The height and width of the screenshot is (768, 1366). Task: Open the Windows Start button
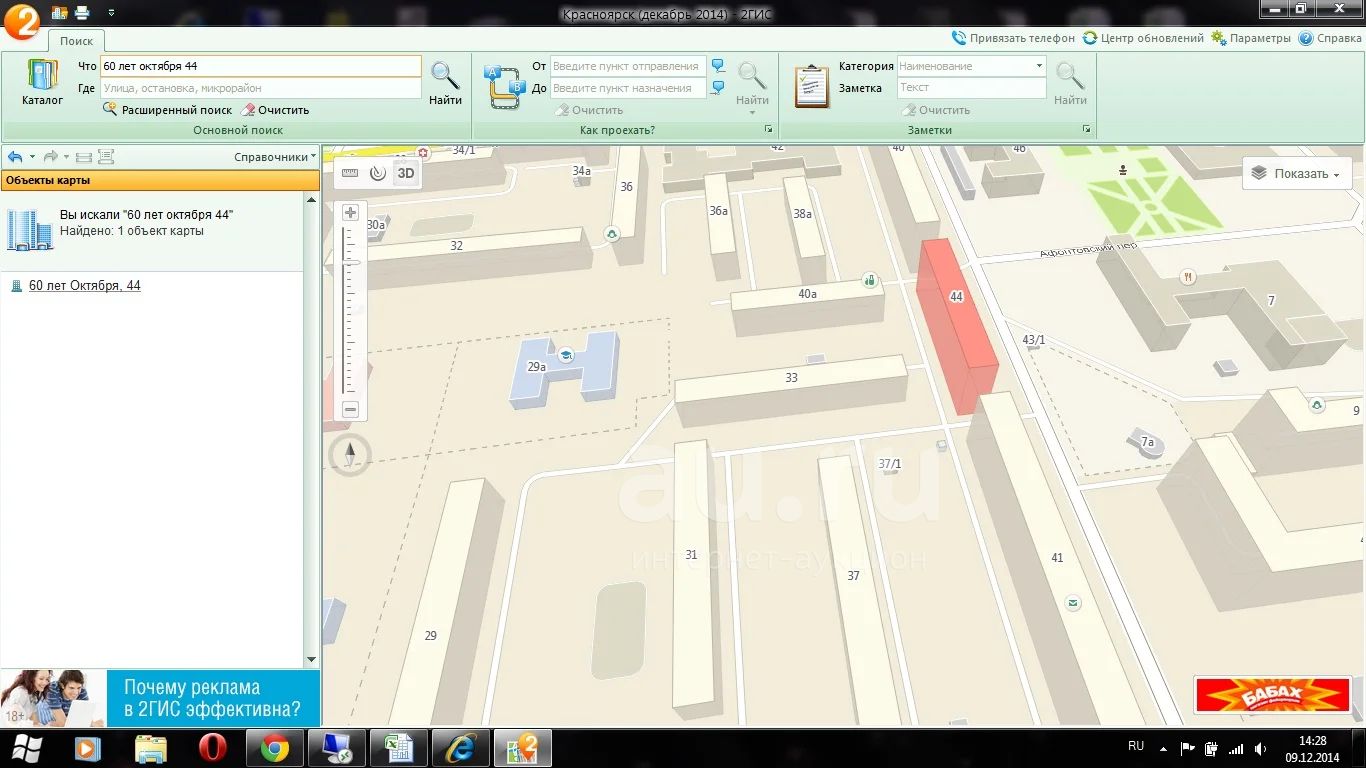tap(26, 748)
